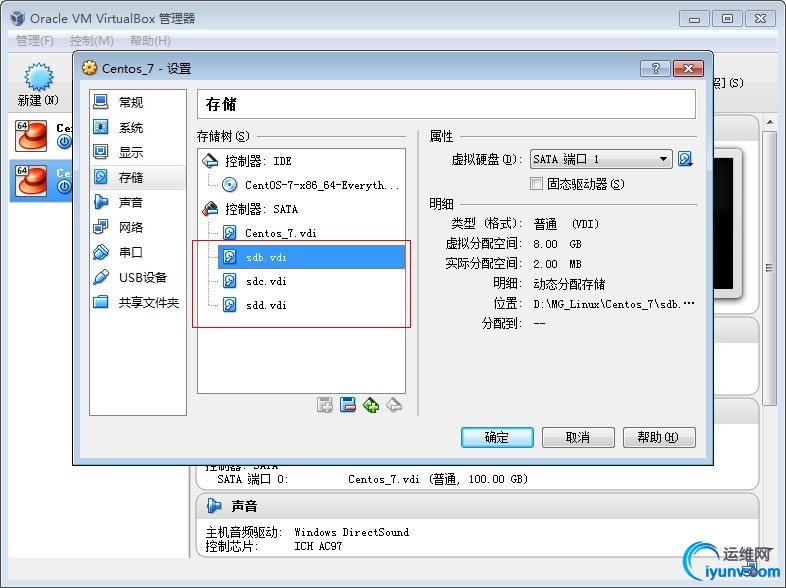Image resolution: width=786 pixels, height=588 pixels.
Task: Click the VM preview thumbnail in manager window
Action: [723, 224]
